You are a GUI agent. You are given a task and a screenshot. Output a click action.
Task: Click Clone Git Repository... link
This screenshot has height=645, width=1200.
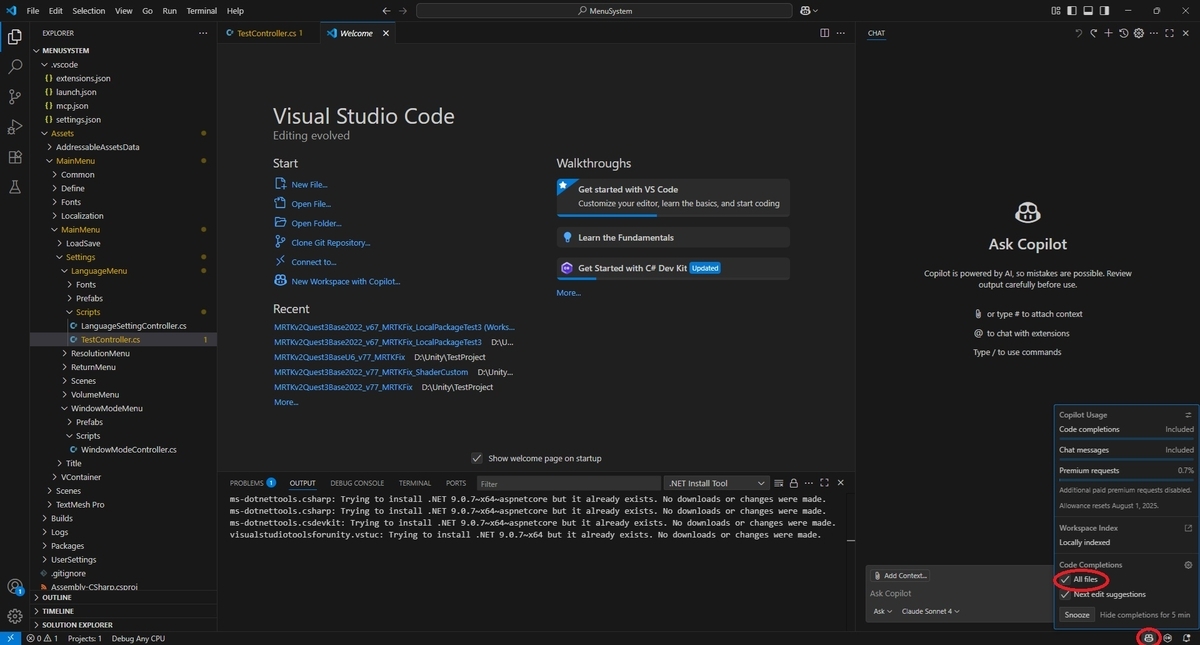(331, 243)
